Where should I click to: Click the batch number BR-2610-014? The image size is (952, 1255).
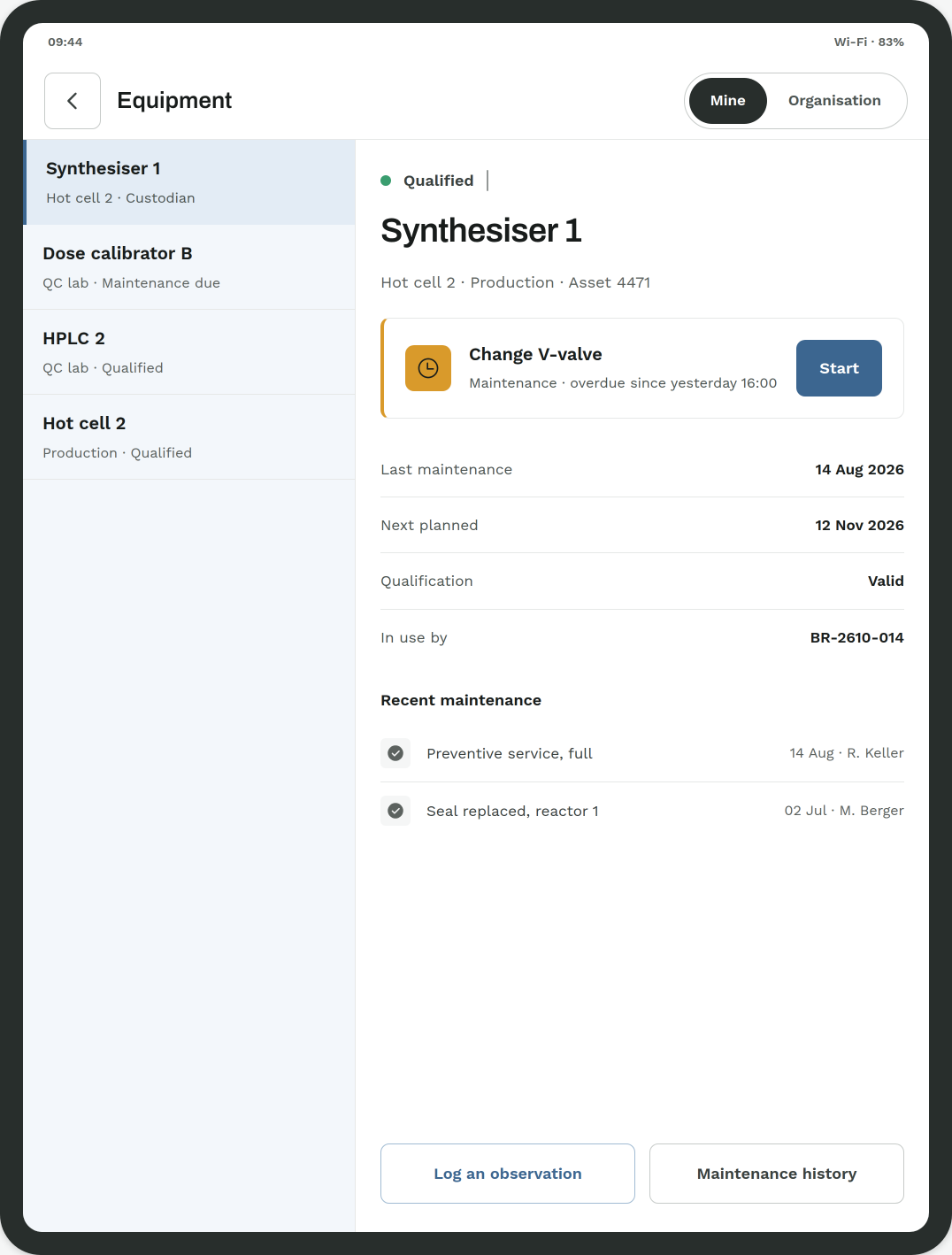point(856,637)
